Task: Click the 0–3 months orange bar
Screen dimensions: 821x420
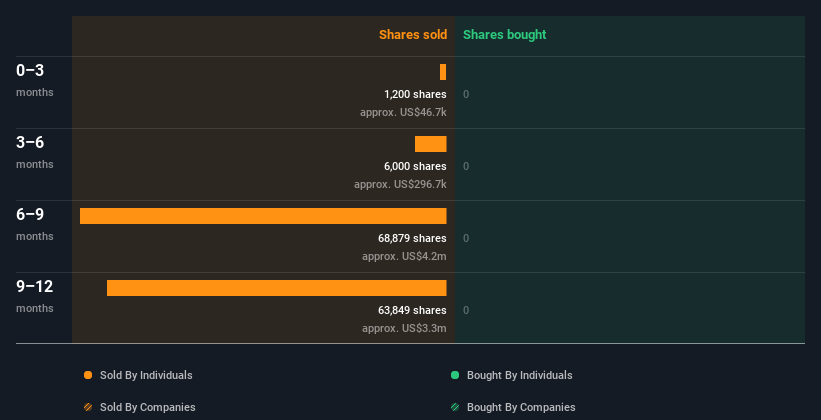Action: pos(443,72)
